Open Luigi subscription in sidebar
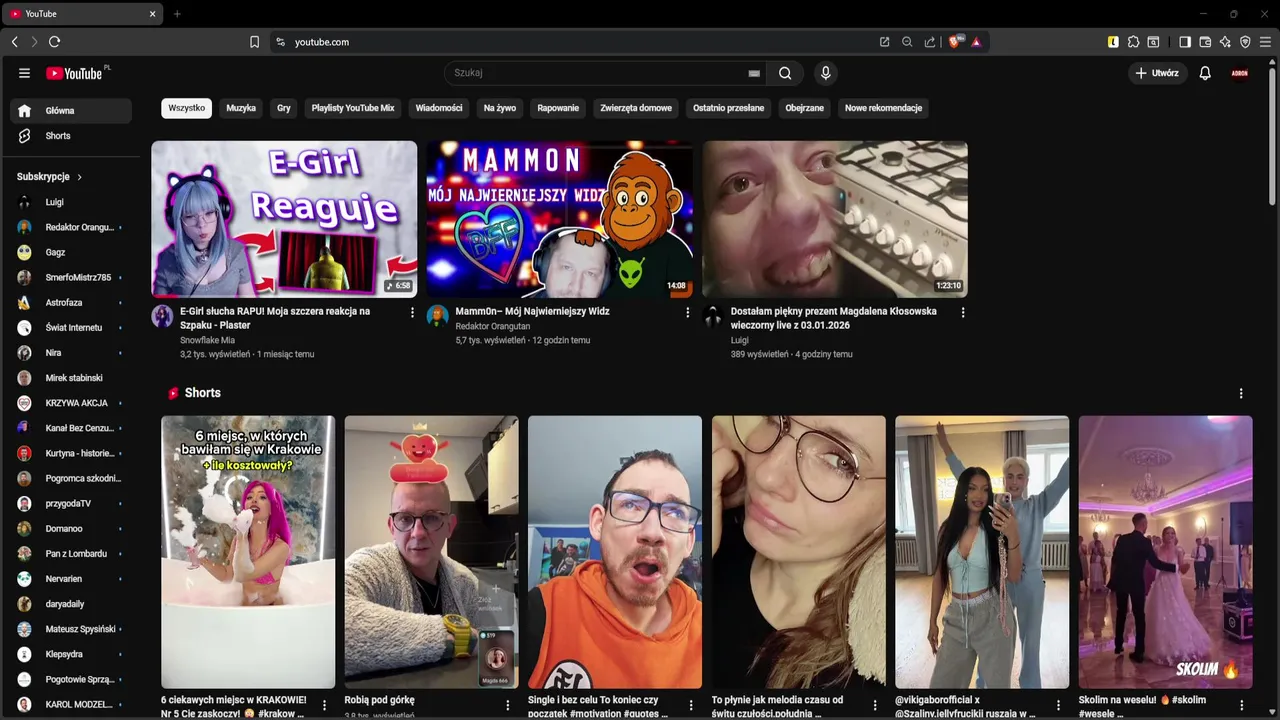This screenshot has width=1280, height=720. (70, 202)
